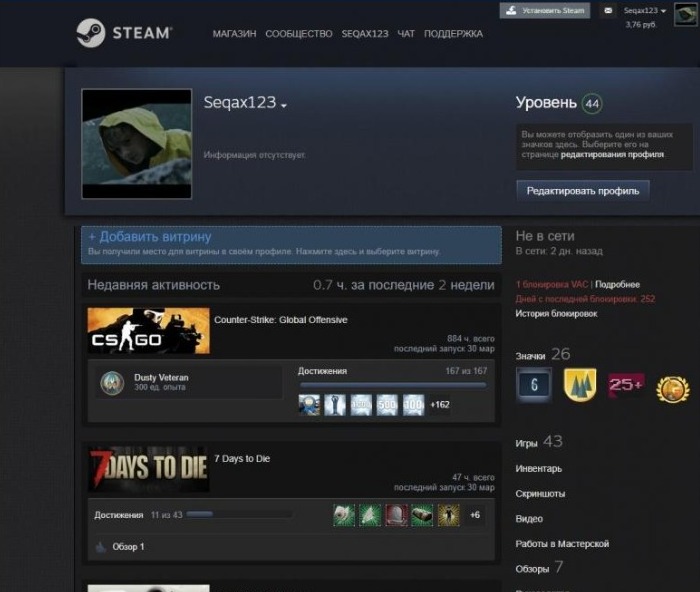Select the blue number 6 badge

[x=533, y=384]
